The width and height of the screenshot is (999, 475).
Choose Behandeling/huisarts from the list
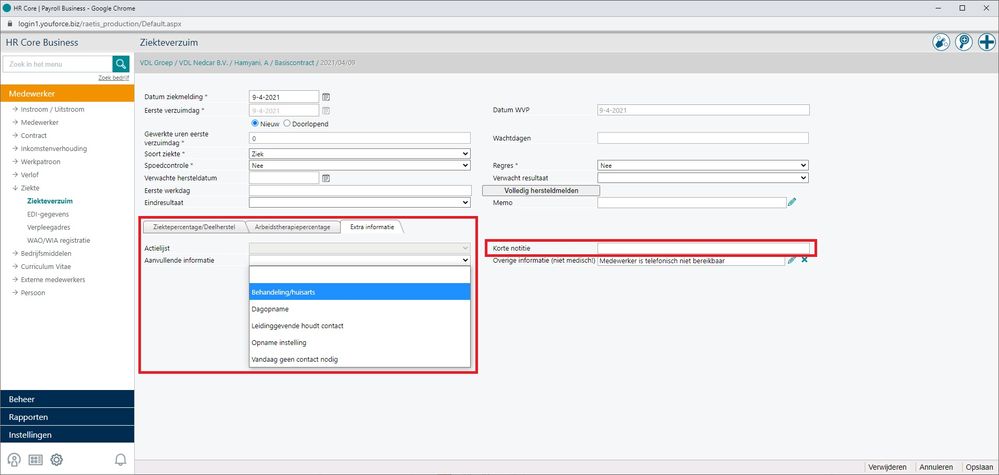point(360,292)
